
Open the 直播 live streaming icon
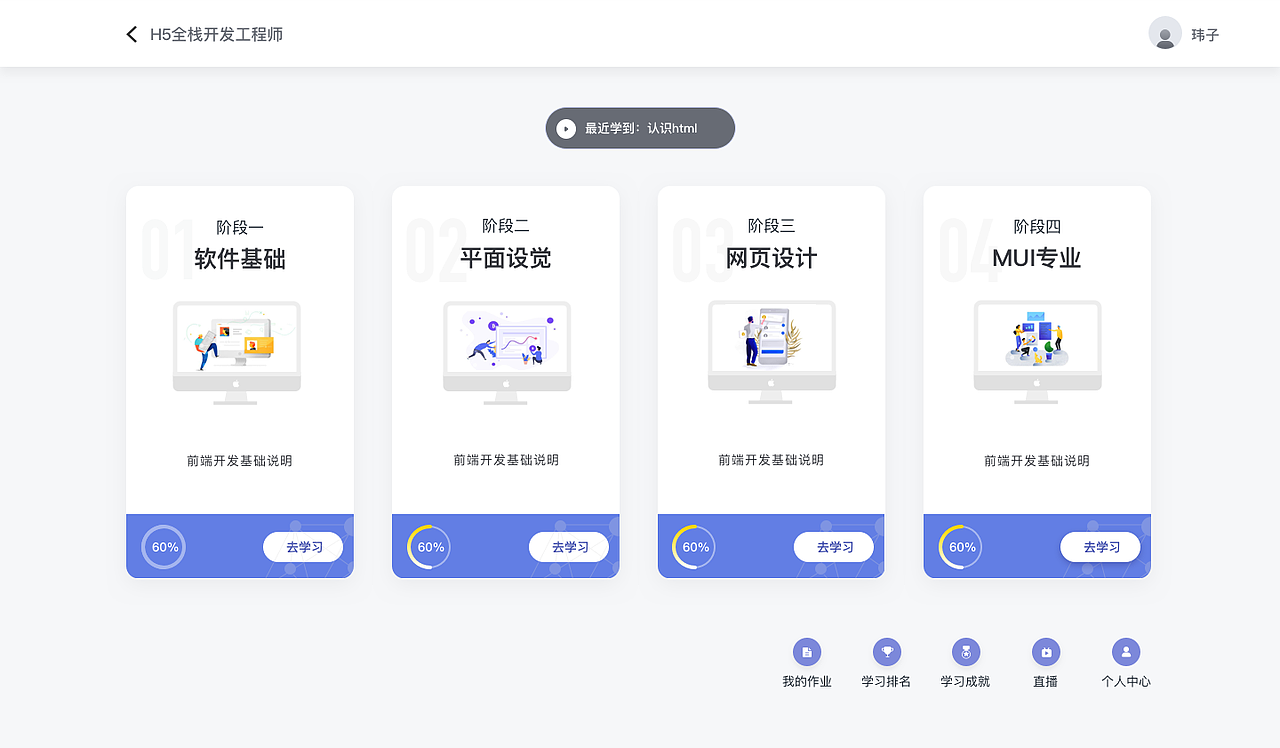pyautogui.click(x=1045, y=652)
